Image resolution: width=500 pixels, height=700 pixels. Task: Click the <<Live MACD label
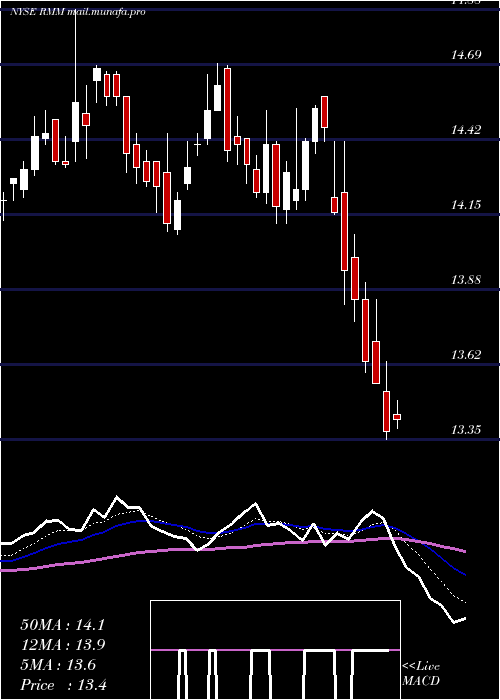tap(421, 674)
